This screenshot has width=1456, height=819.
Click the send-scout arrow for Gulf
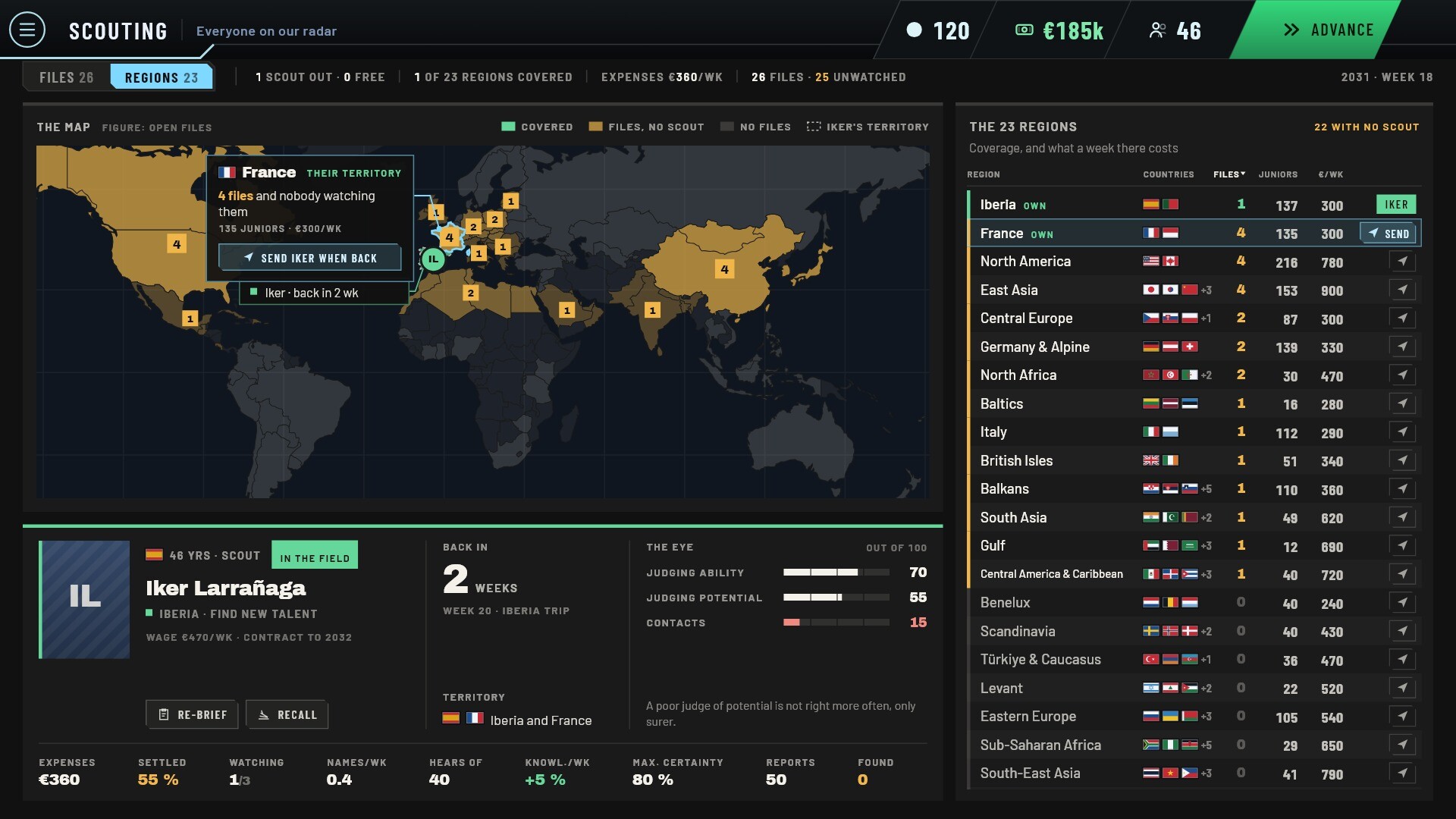pos(1402,546)
